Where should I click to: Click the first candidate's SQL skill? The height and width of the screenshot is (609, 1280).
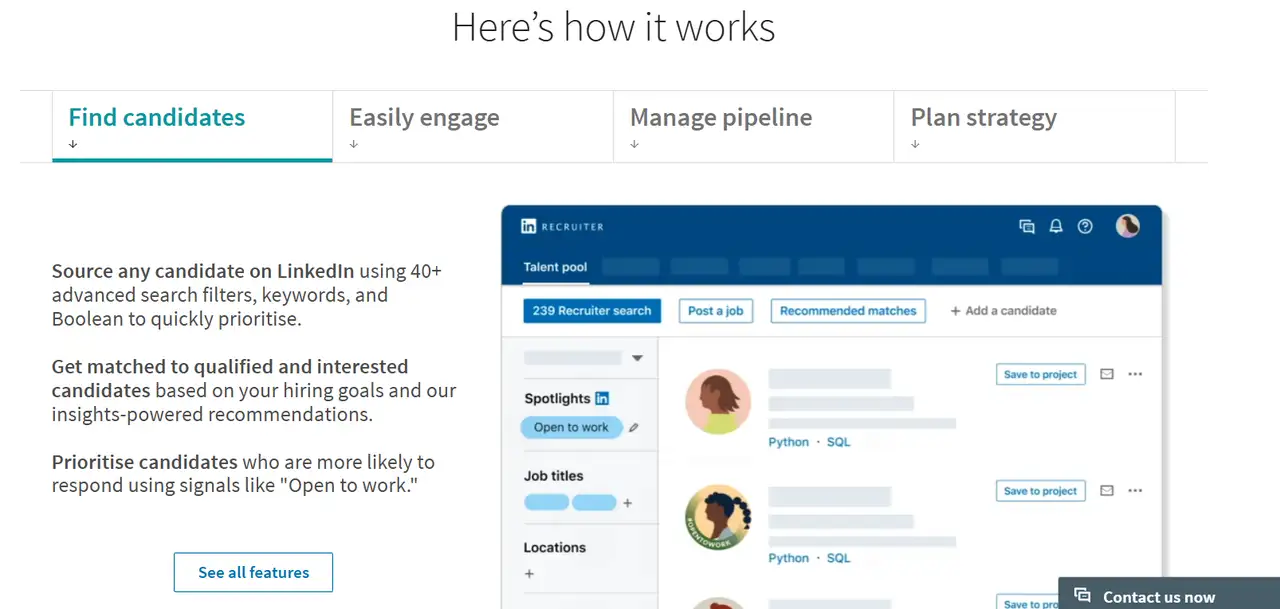(x=838, y=441)
